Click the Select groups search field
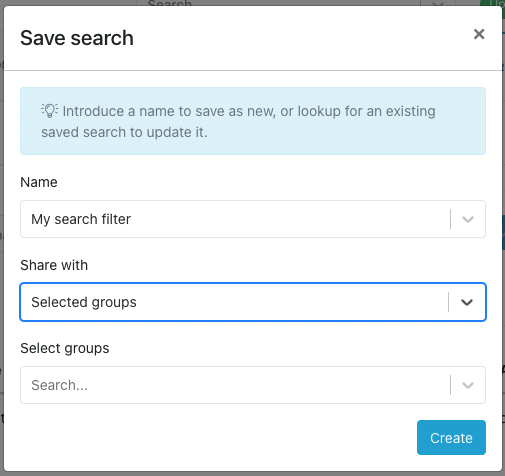 (253, 385)
